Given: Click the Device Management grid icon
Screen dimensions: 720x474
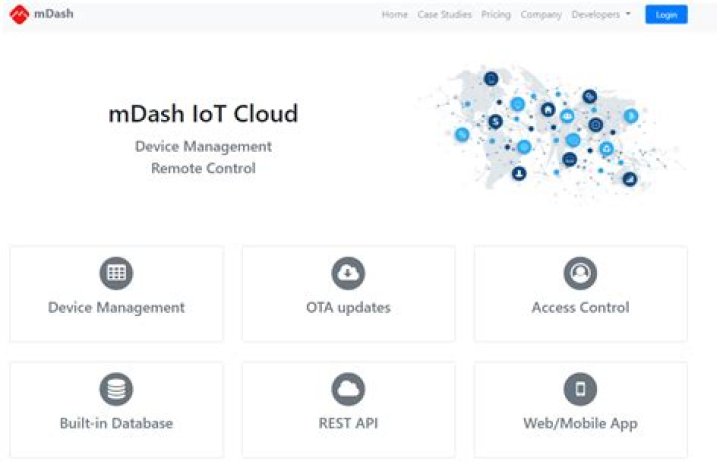Looking at the screenshot, I should click(116, 273).
